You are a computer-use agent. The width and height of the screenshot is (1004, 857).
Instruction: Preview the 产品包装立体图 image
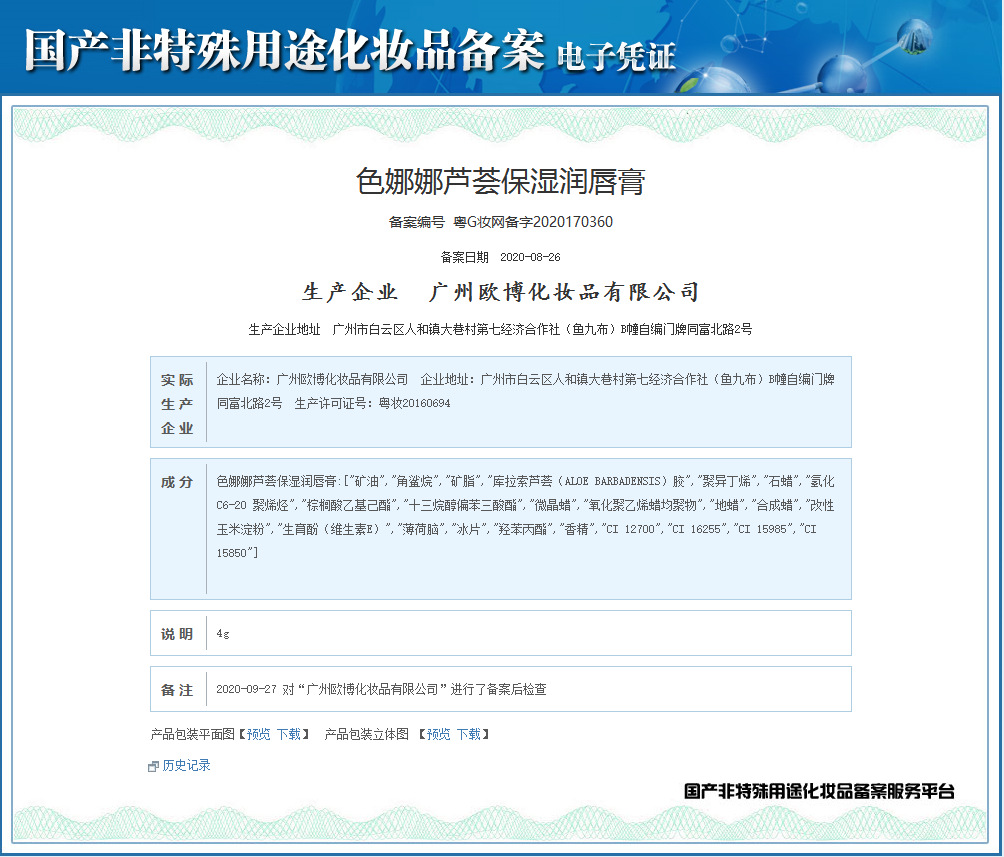click(x=439, y=734)
